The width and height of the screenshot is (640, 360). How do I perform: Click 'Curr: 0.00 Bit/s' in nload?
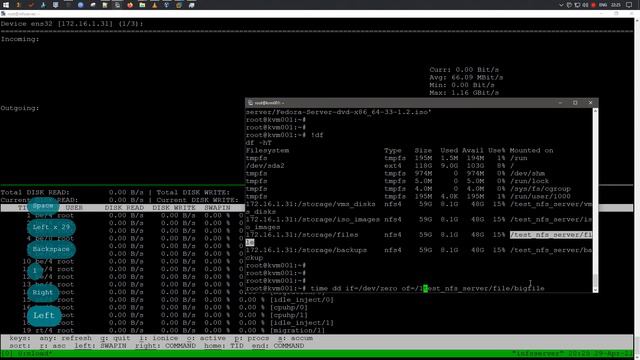464,70
